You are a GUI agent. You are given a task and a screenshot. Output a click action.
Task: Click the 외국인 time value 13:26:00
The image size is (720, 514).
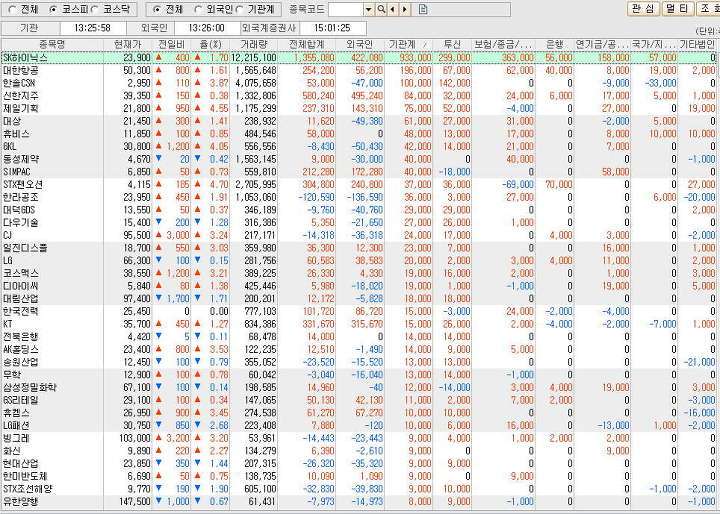coord(206,28)
